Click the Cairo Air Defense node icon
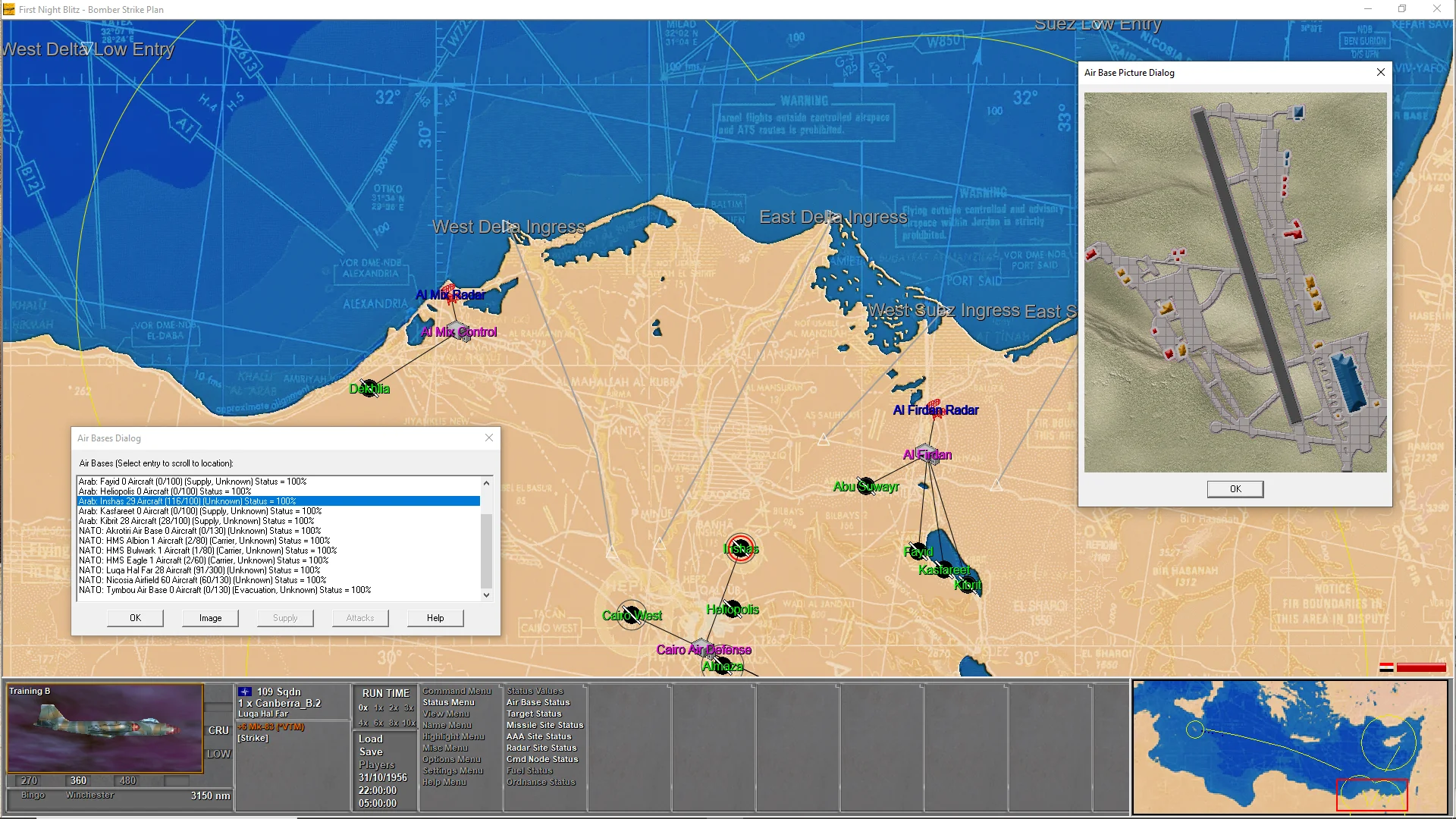 702,649
